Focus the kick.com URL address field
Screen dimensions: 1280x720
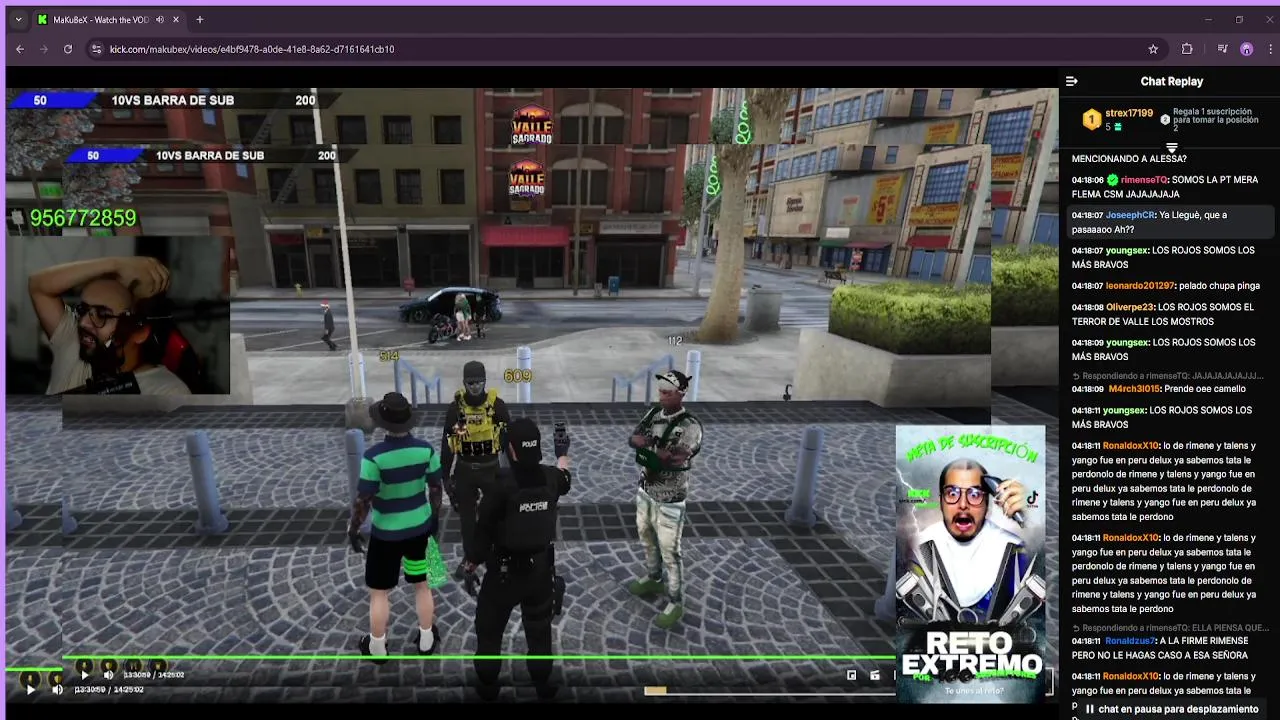point(630,49)
